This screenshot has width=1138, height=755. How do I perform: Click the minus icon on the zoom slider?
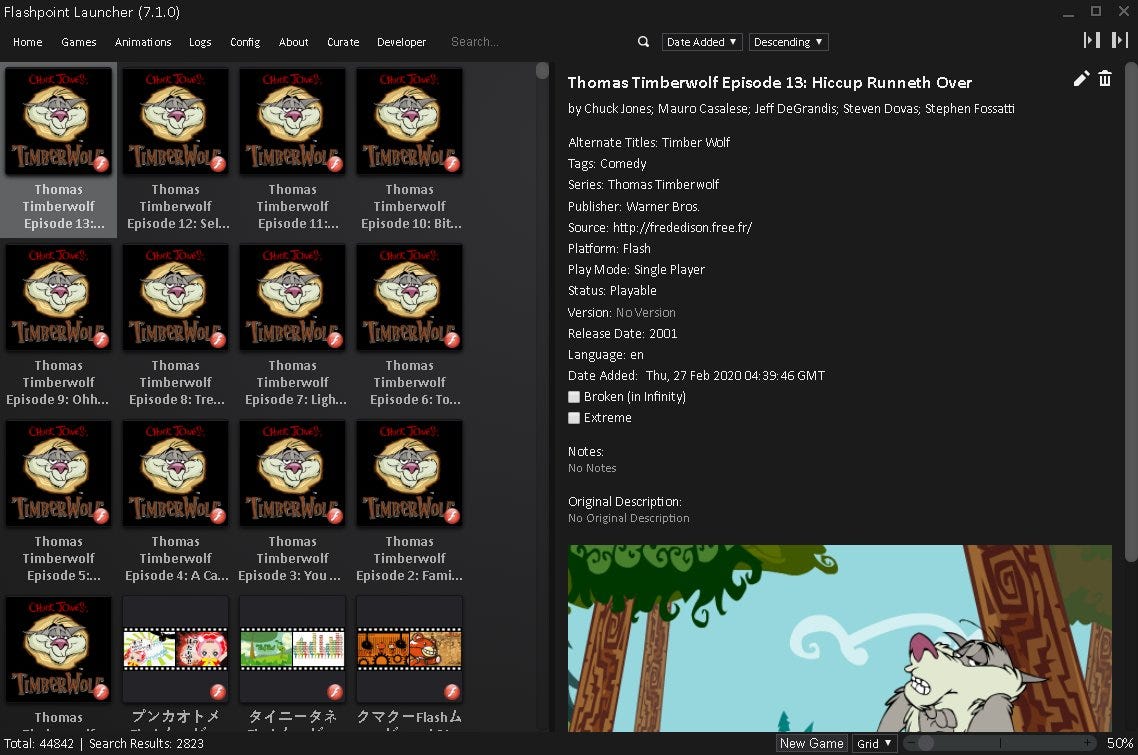[x=911, y=743]
